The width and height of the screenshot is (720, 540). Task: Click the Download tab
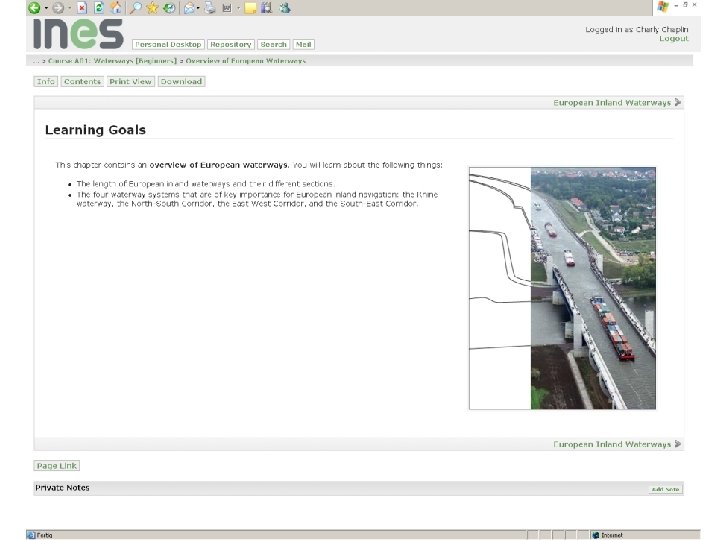pyautogui.click(x=181, y=81)
